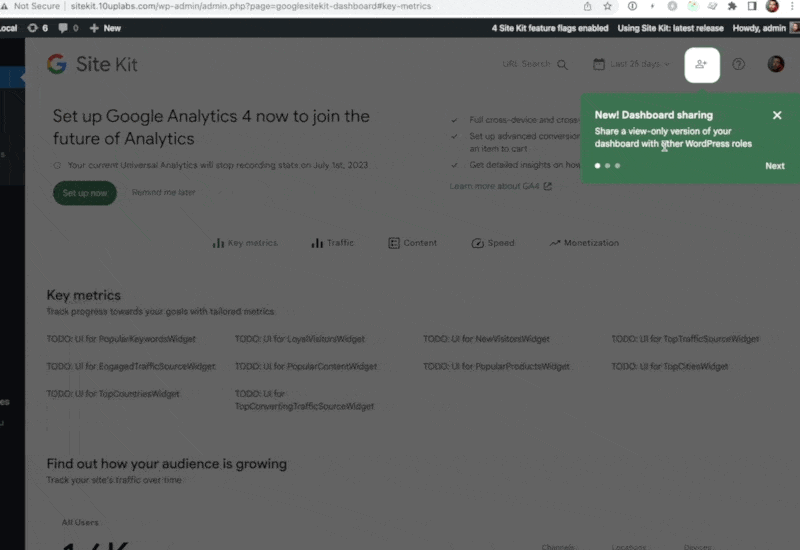Click the Key metrics section heading
This screenshot has width=800, height=550.
(84, 295)
